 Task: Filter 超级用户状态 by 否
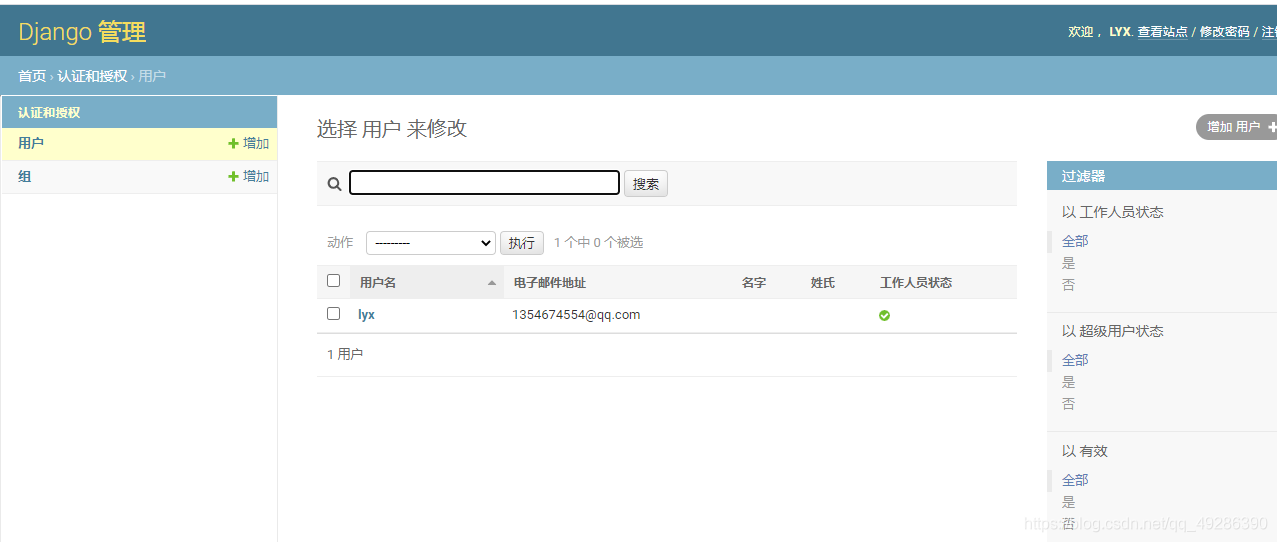(1068, 404)
